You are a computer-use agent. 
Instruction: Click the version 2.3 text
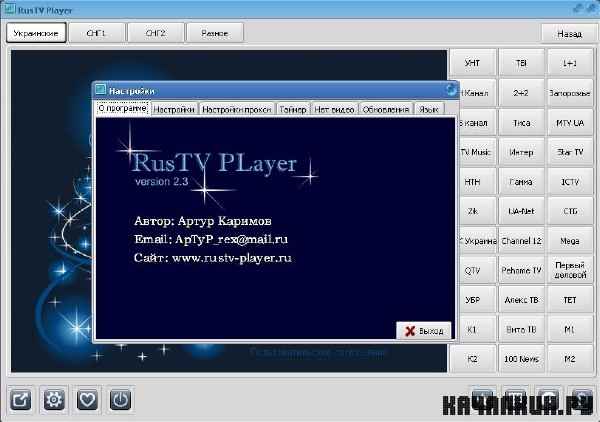[161, 181]
